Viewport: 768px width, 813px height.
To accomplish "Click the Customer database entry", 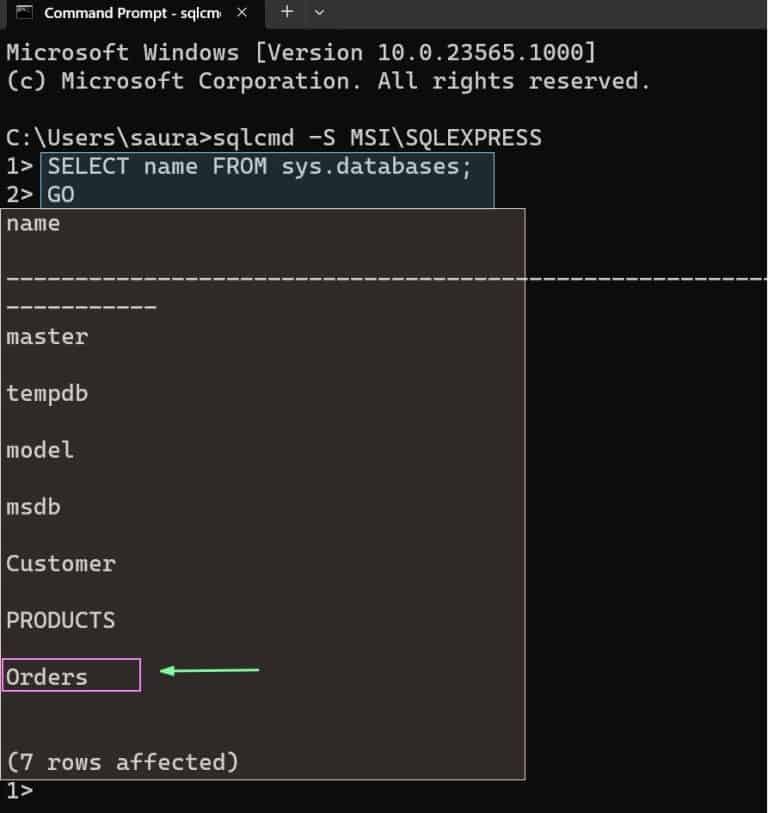I will (61, 563).
